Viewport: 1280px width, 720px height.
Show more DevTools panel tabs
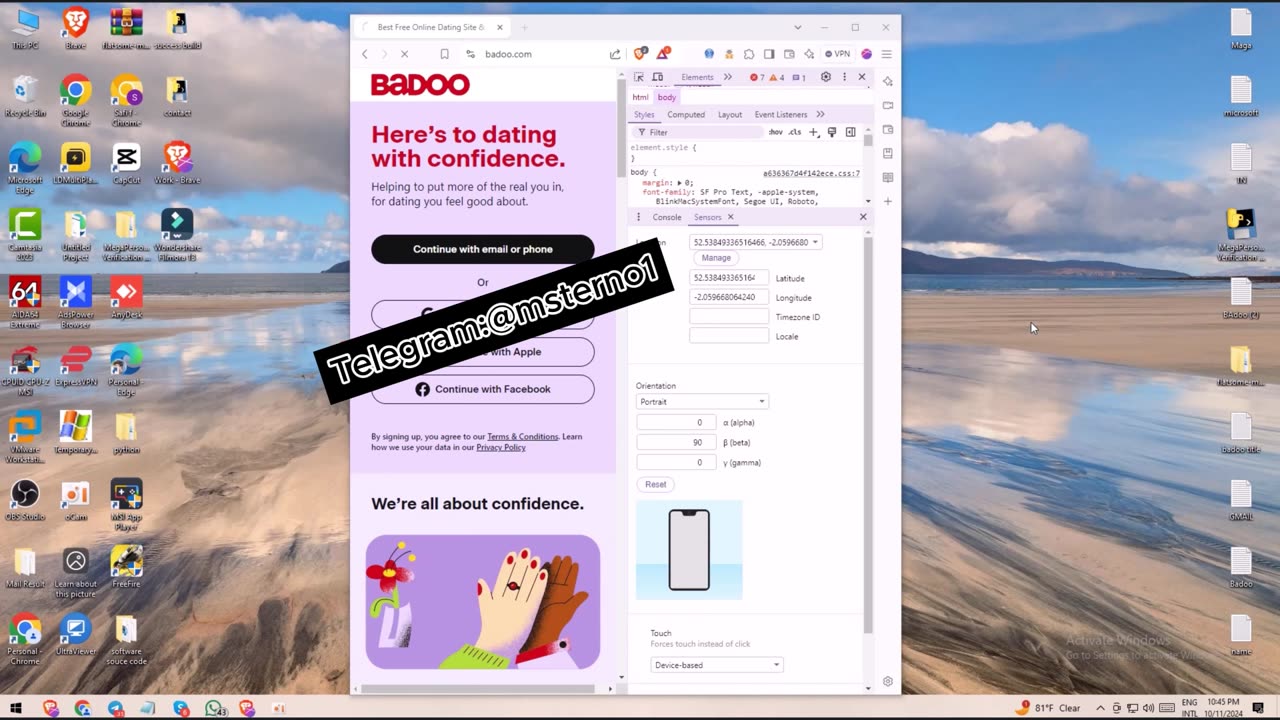[727, 77]
